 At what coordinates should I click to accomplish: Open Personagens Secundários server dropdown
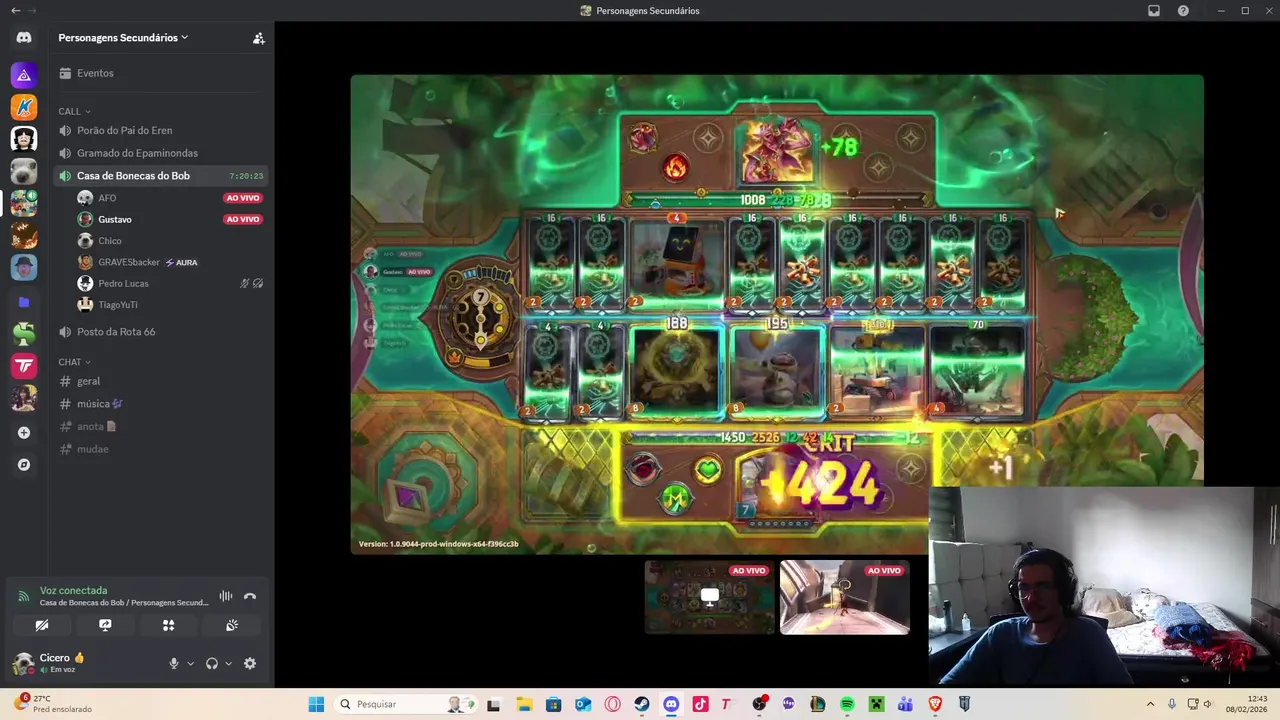(123, 38)
